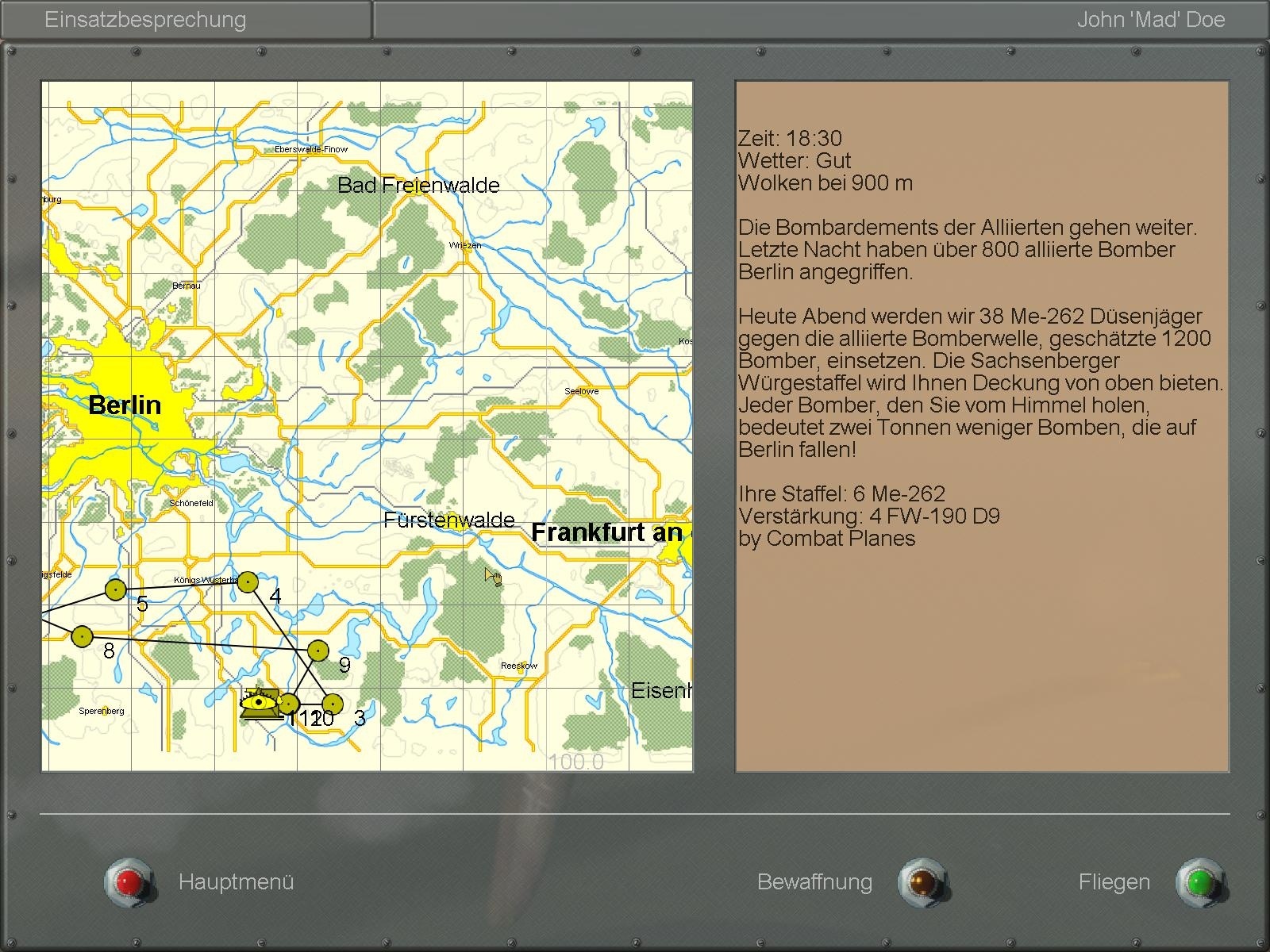Viewport: 1270px width, 952px height.
Task: Click the Hauptmenü text label
Action: click(x=236, y=882)
